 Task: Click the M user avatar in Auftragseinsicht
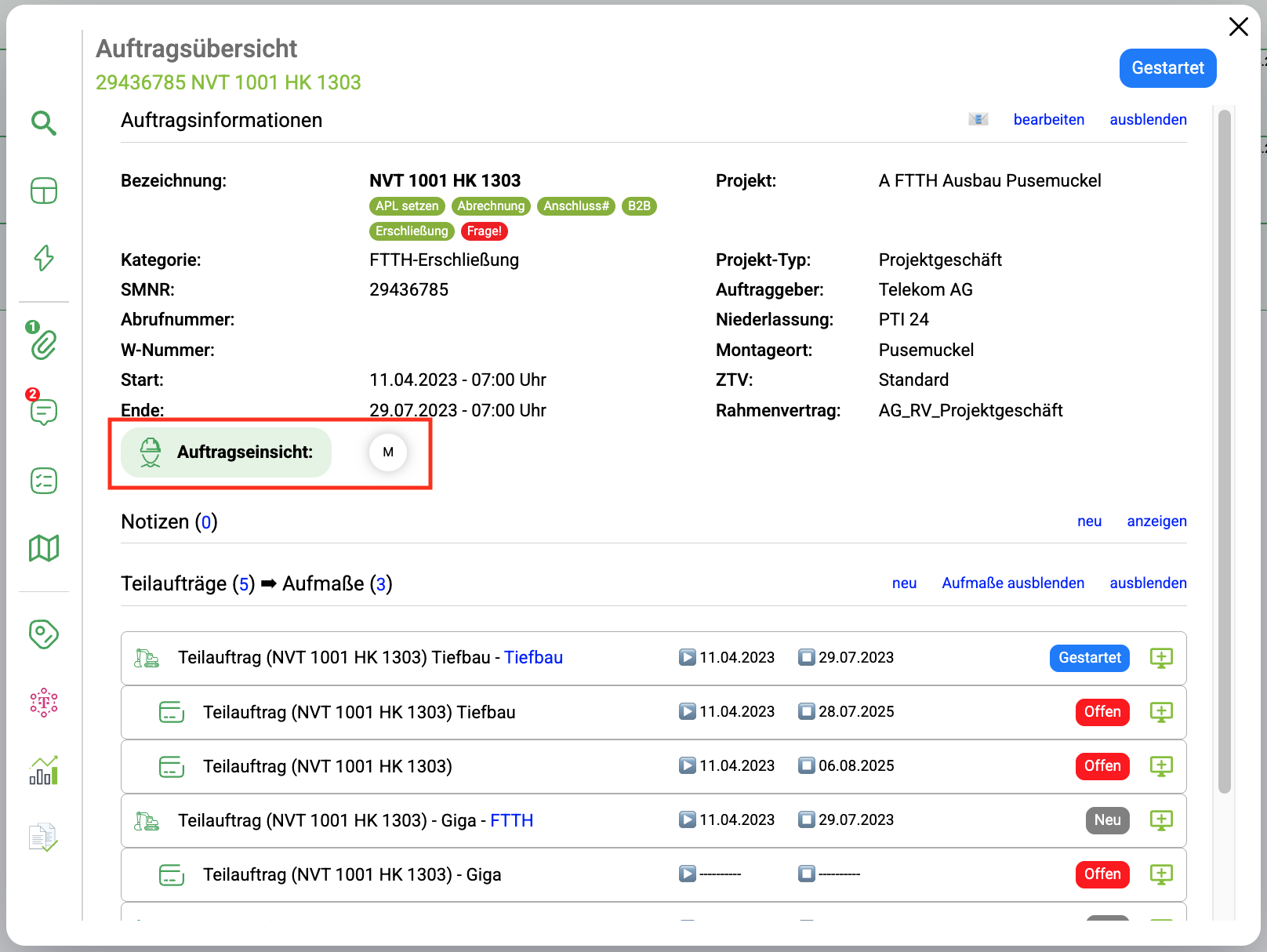click(388, 452)
